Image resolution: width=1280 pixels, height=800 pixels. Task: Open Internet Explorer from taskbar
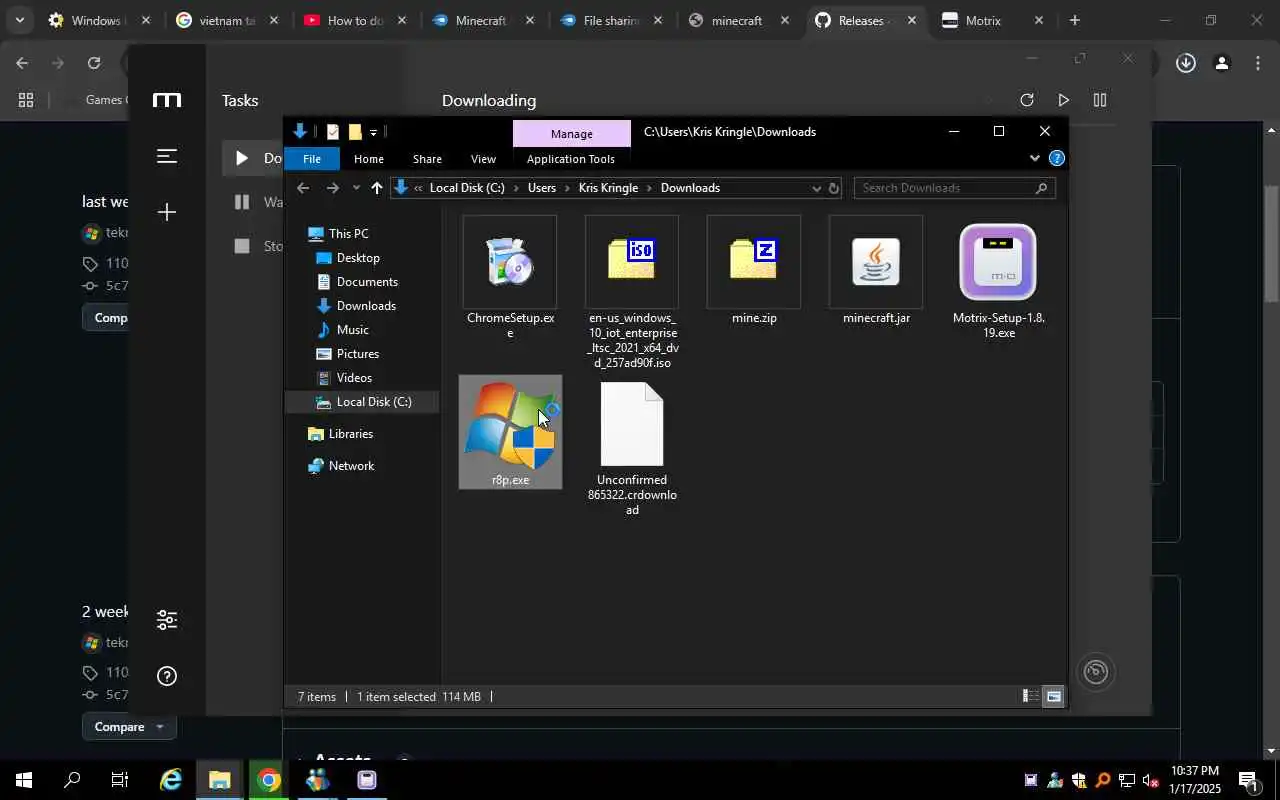pos(171,780)
